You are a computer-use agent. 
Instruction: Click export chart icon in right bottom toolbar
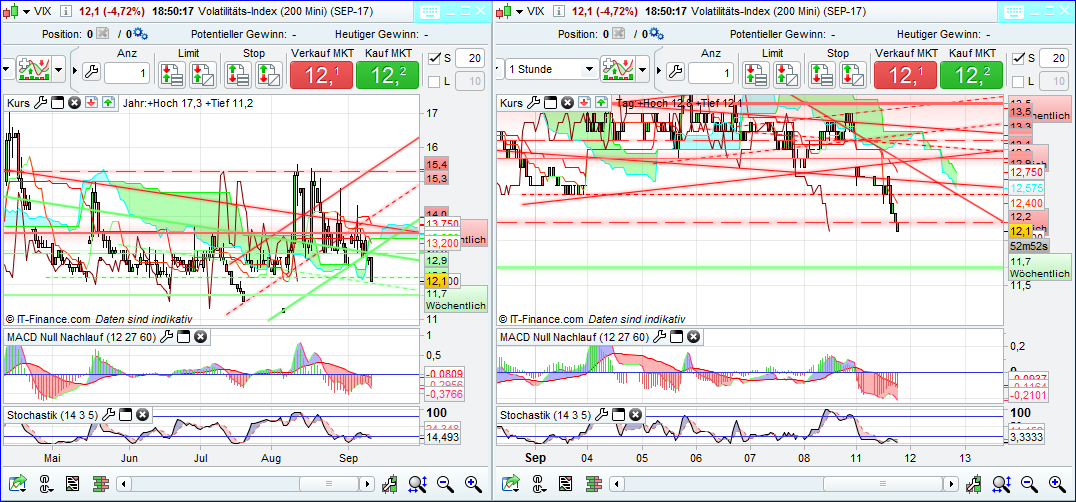pyautogui.click(x=511, y=483)
